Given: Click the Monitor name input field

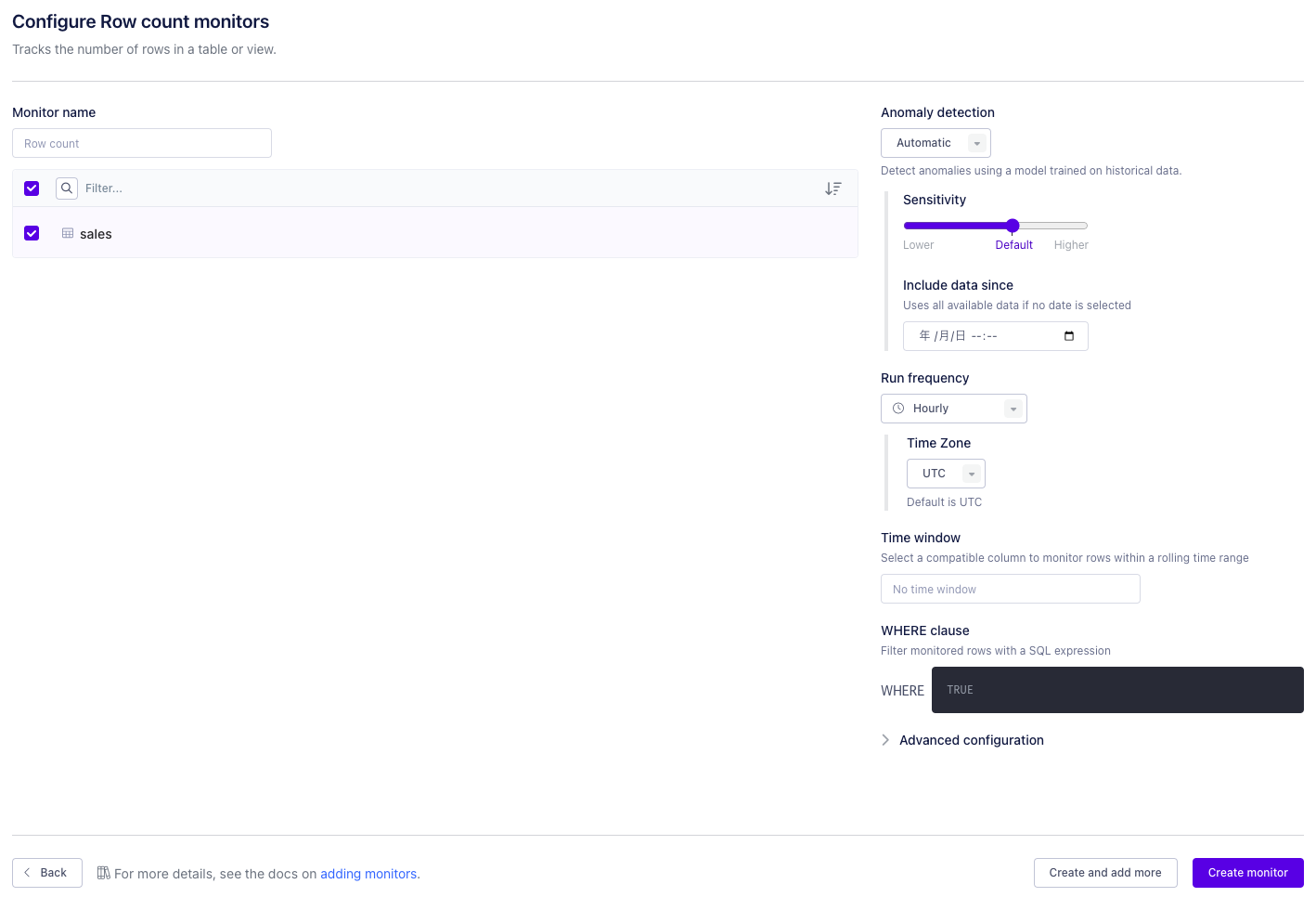Looking at the screenshot, I should [142, 143].
